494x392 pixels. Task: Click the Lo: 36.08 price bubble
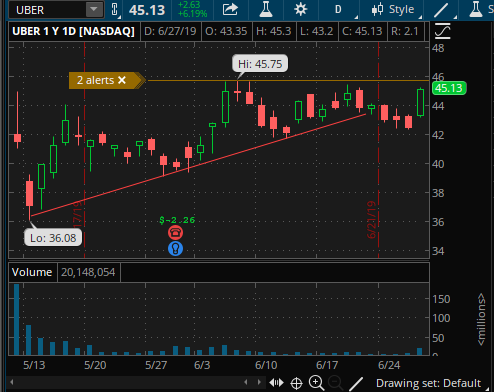point(53,238)
